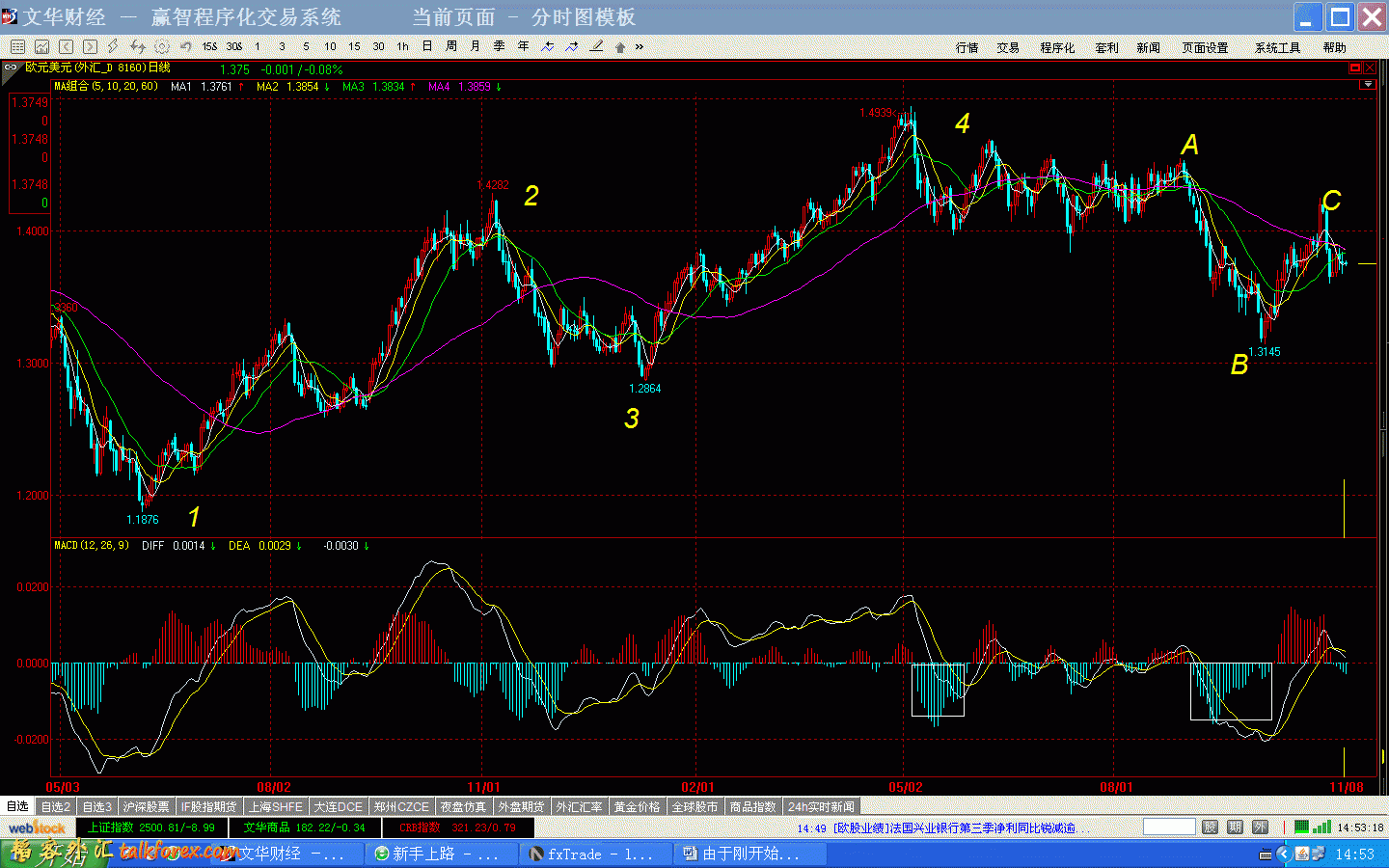Open the 系统工具 menu
The height and width of the screenshot is (868, 1389).
(1277, 47)
